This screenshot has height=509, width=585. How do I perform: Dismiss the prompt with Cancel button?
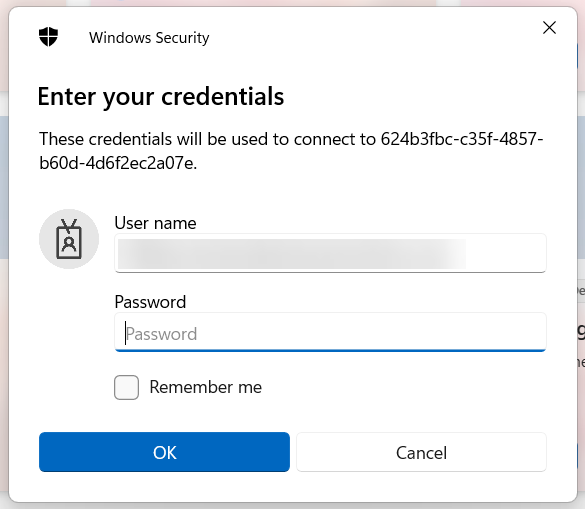422,452
